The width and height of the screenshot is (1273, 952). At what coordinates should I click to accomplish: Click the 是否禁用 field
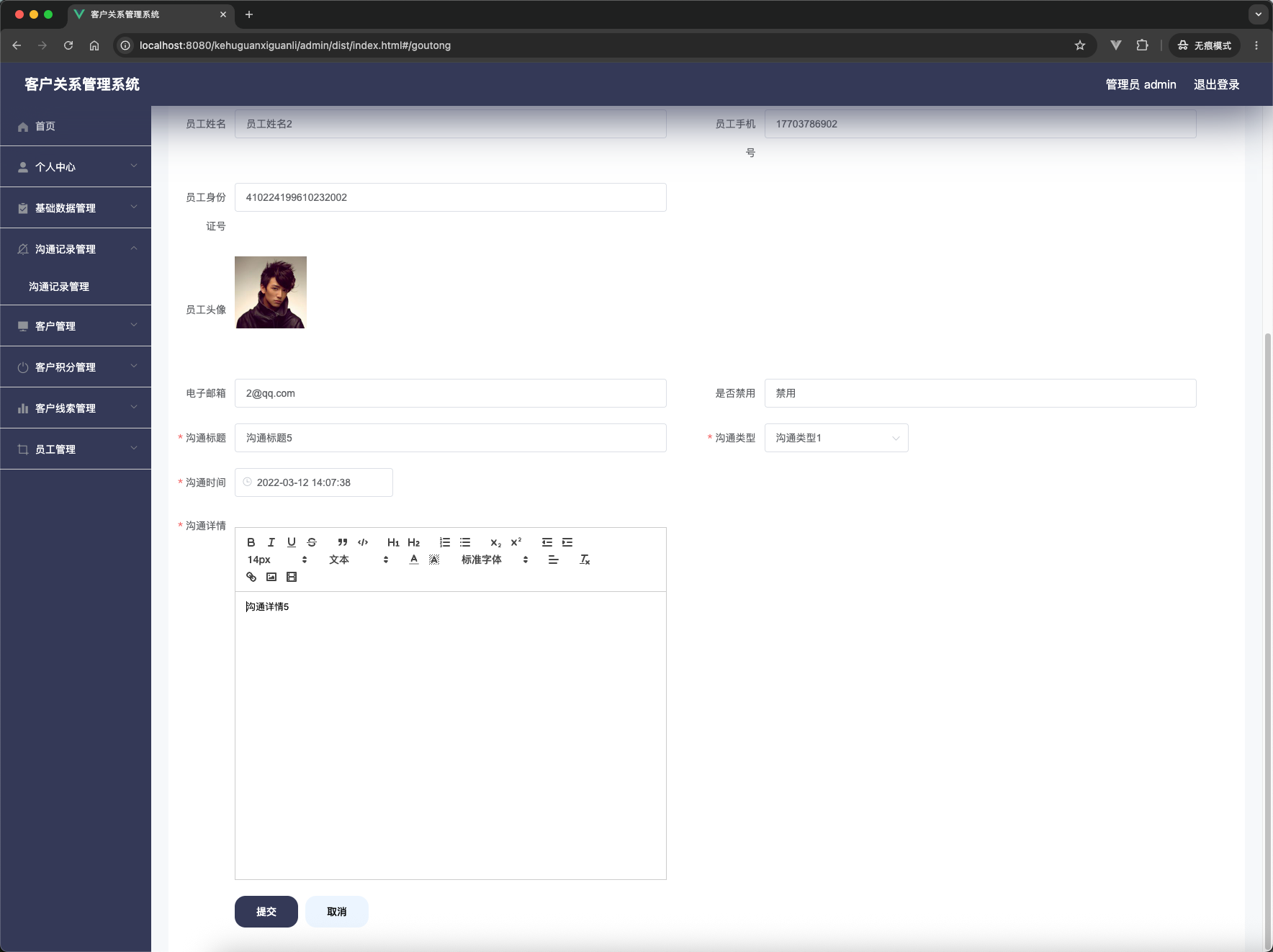(980, 393)
